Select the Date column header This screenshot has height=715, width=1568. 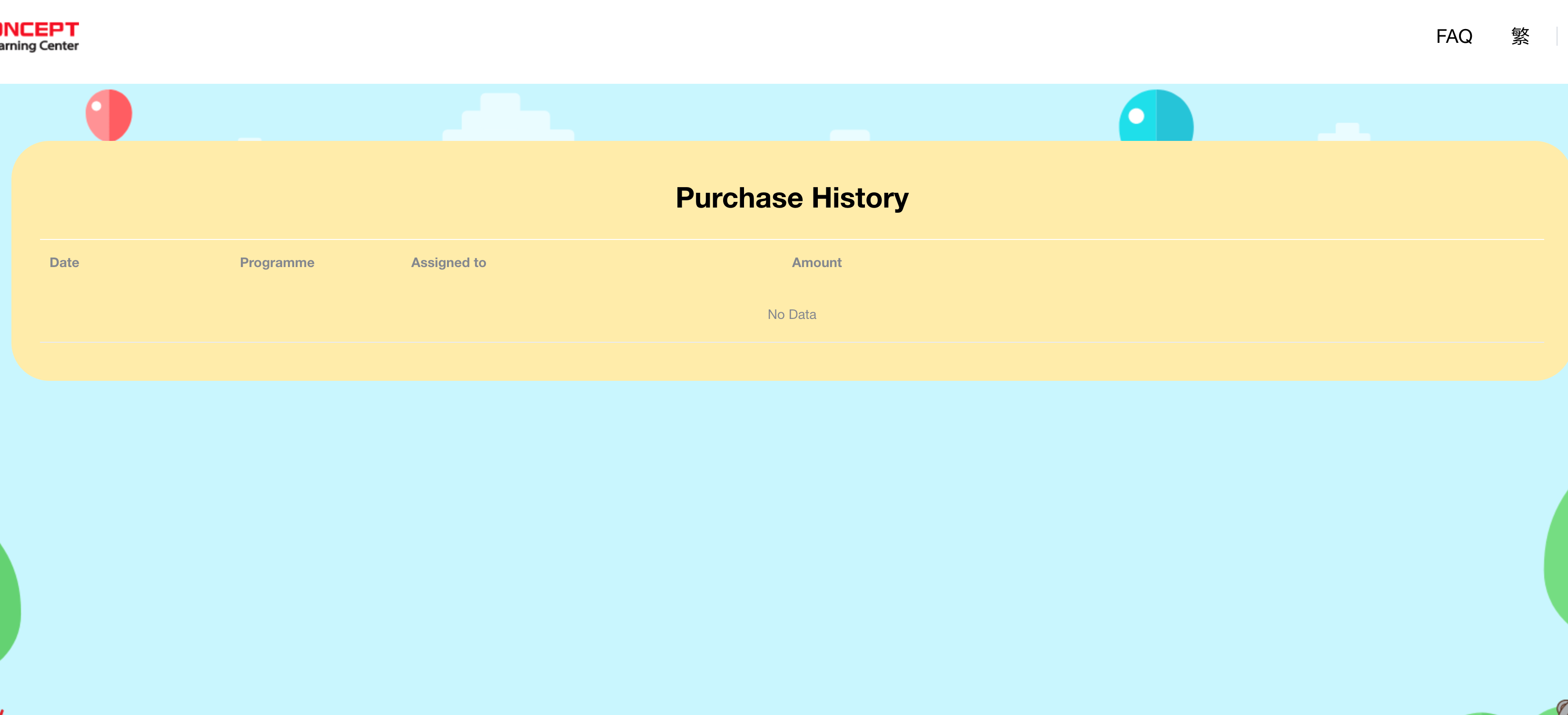pos(65,262)
